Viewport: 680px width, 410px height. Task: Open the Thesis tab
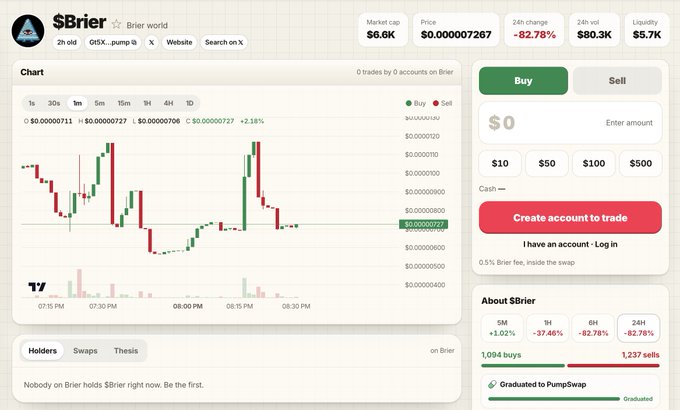click(126, 351)
